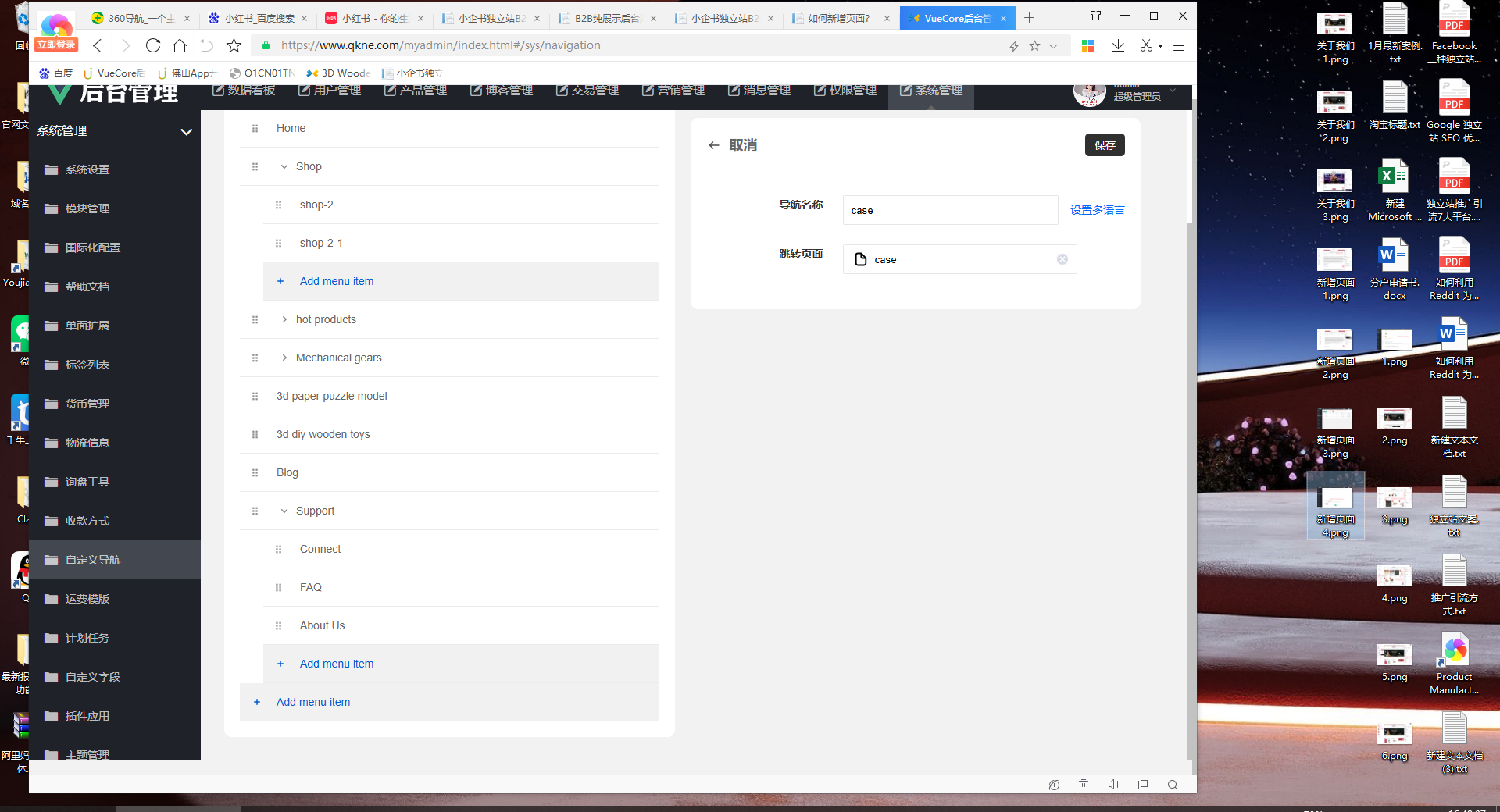Screen dimensions: 1500x812
Task: Click the browser home icon
Action: click(x=180, y=45)
